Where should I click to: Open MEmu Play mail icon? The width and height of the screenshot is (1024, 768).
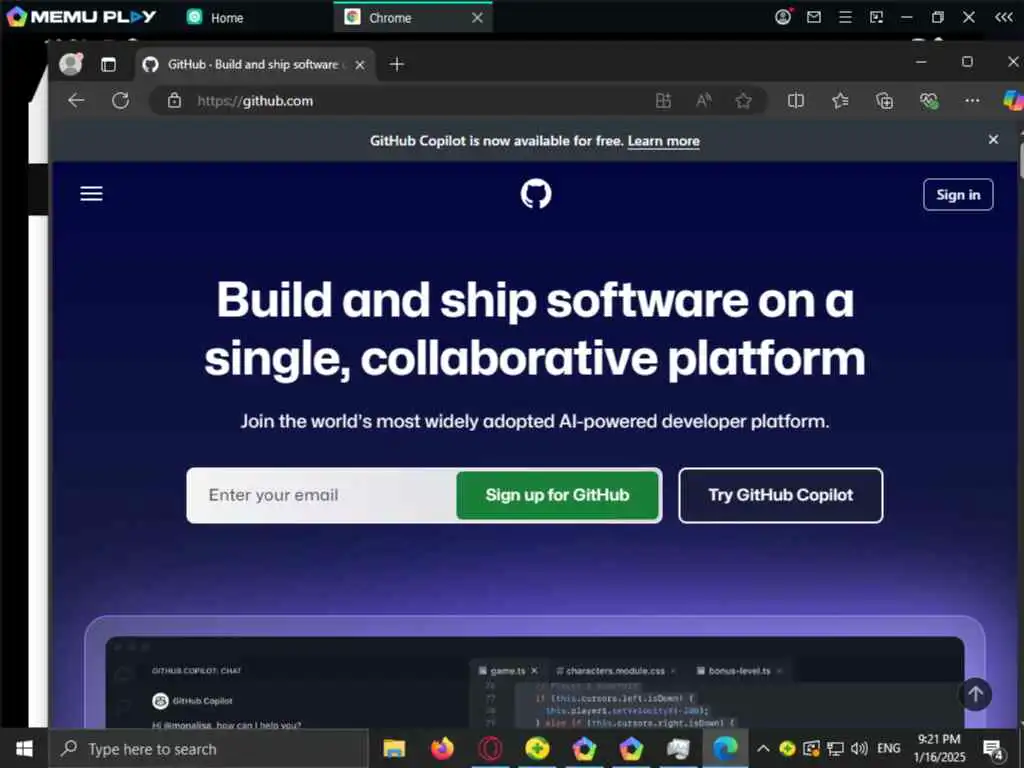pyautogui.click(x=814, y=17)
